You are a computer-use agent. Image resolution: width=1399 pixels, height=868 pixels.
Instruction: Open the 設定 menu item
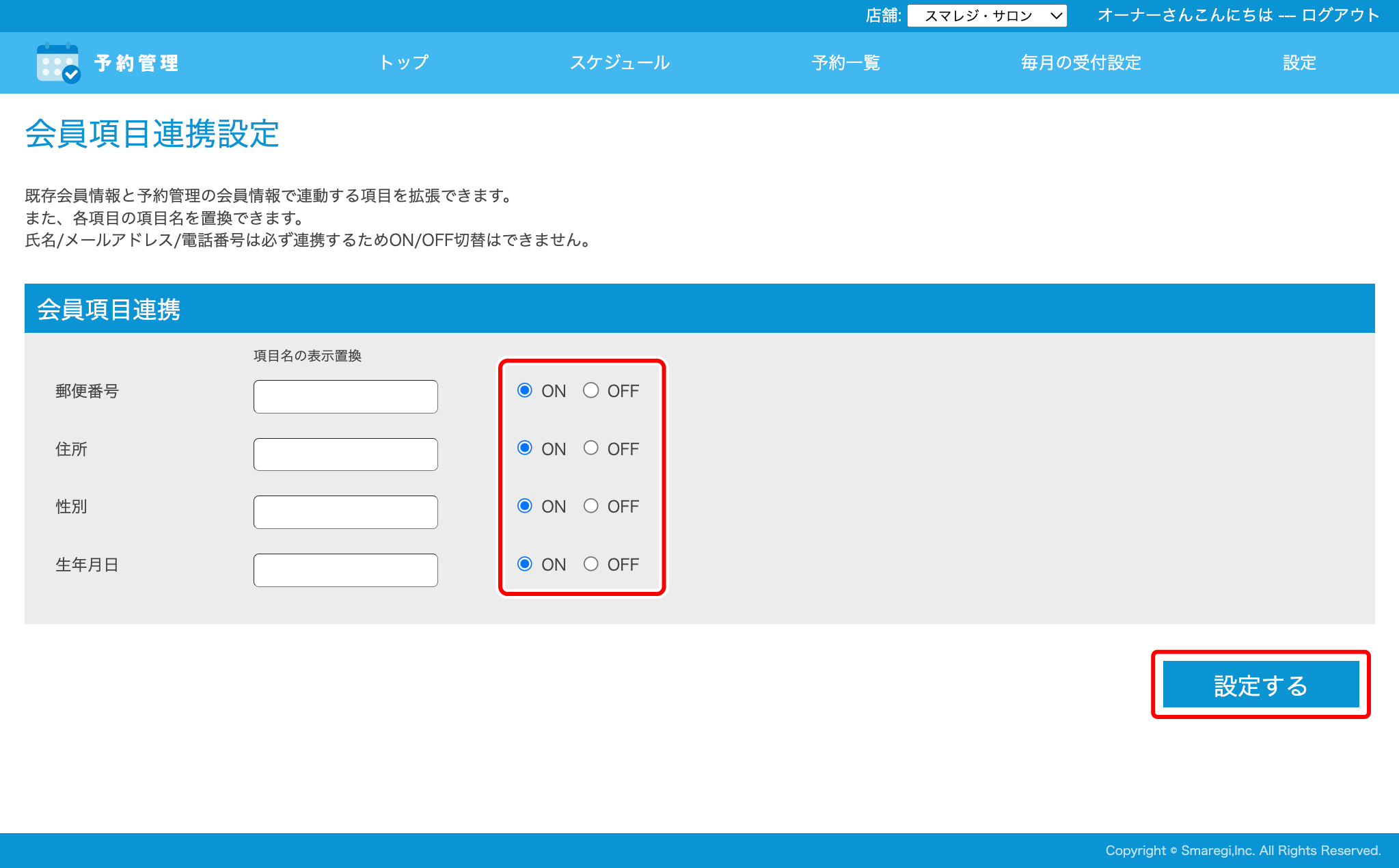1299,63
